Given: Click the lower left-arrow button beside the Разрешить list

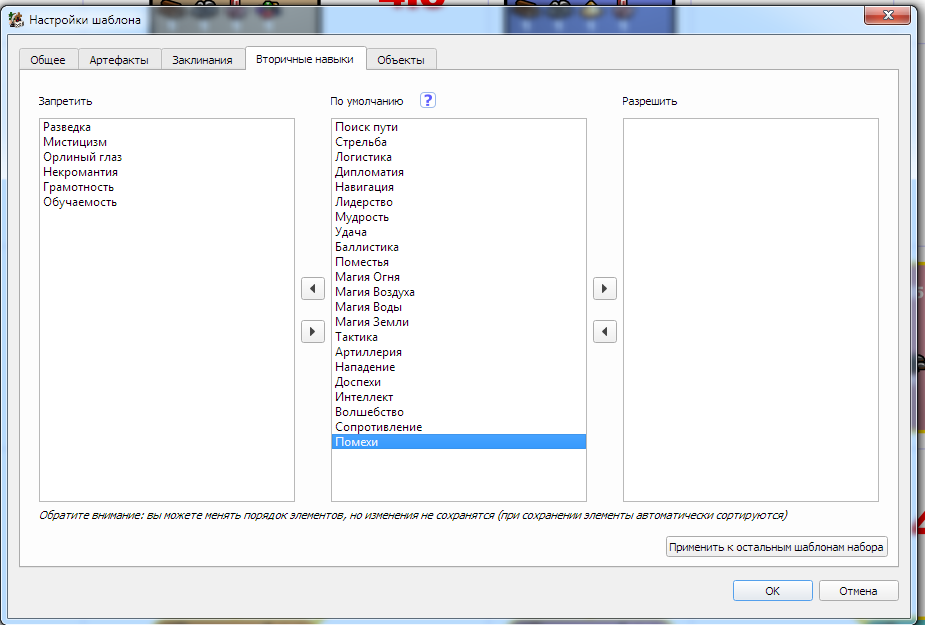Looking at the screenshot, I should point(604,331).
